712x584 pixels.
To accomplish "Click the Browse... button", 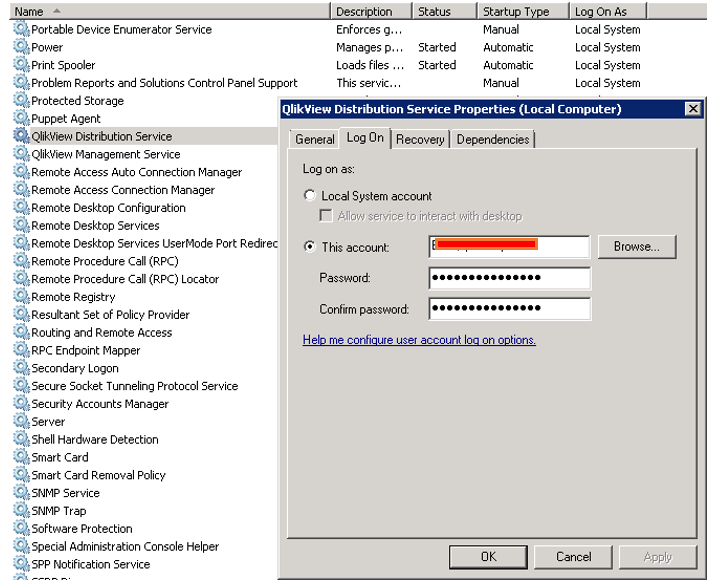I will [x=637, y=247].
